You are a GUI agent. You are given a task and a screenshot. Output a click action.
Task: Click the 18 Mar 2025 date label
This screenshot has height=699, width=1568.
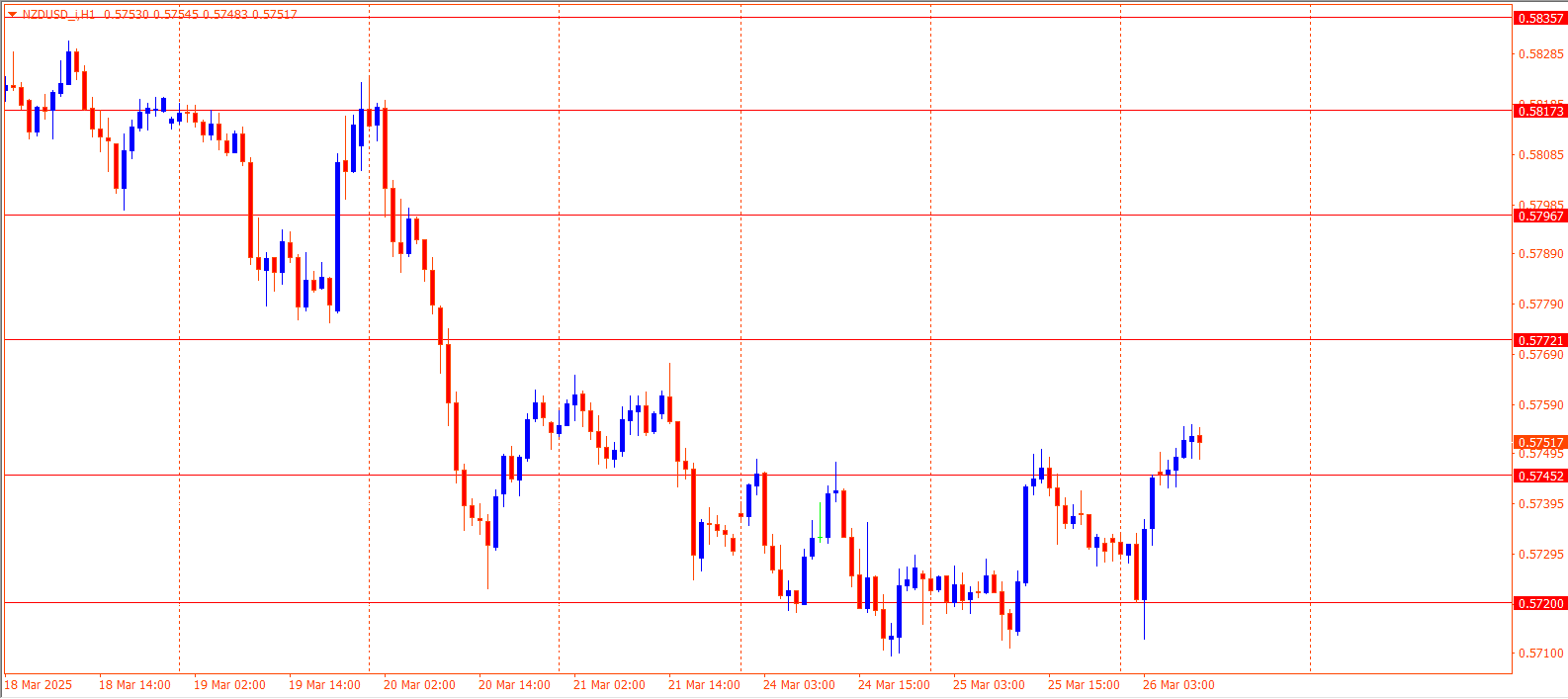click(x=39, y=684)
